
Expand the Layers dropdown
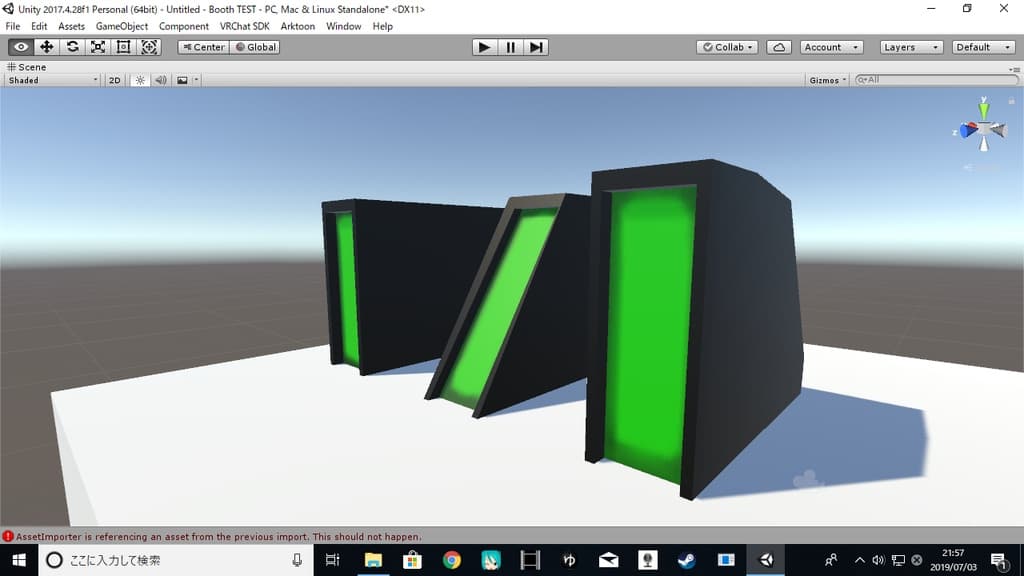(x=911, y=47)
